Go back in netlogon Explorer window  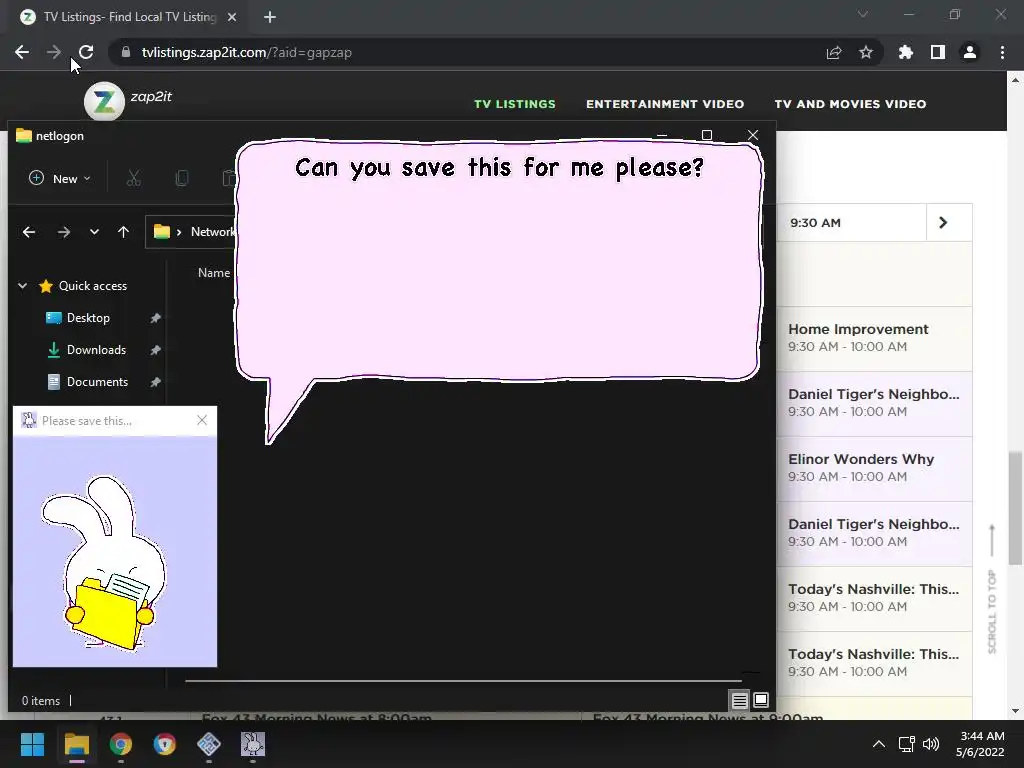point(29,232)
